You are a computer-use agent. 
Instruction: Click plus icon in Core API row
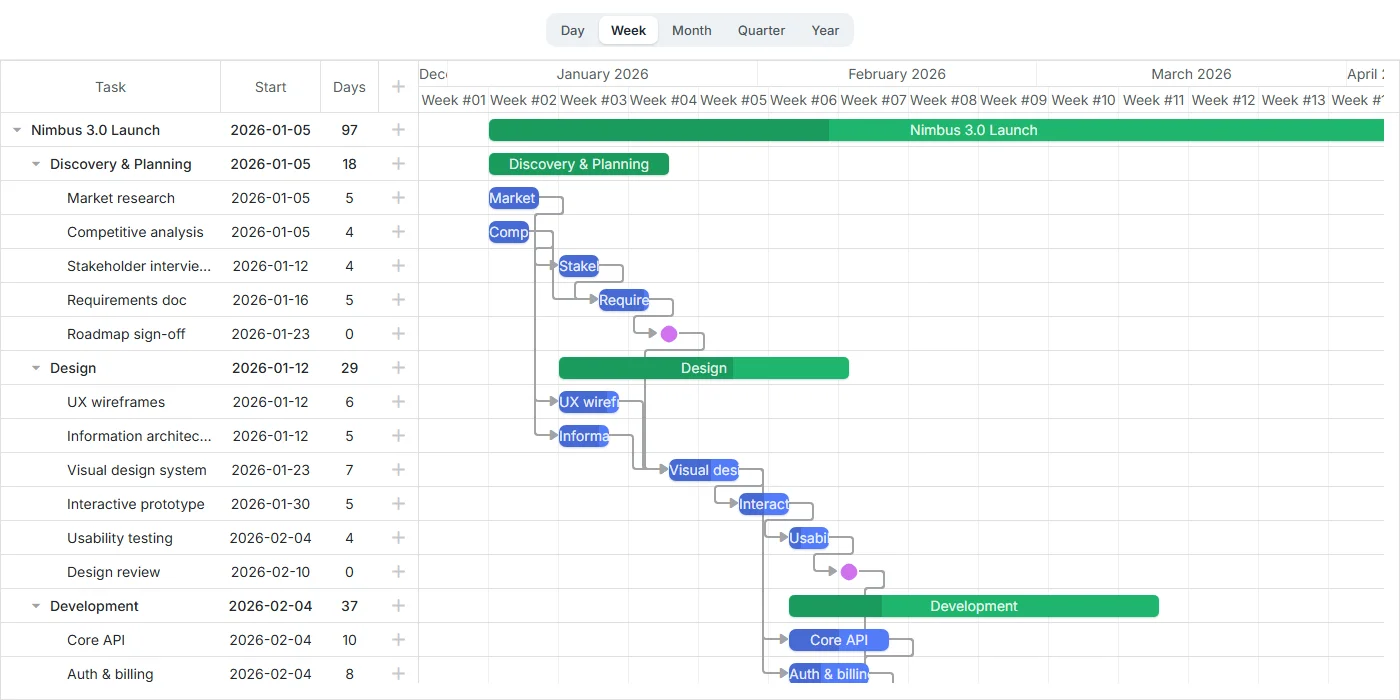coord(398,640)
